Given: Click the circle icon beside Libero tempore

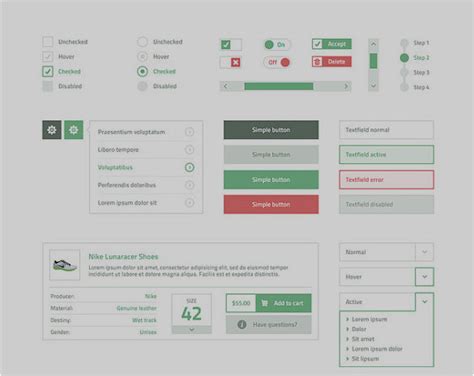Looking at the screenshot, I should tap(189, 150).
